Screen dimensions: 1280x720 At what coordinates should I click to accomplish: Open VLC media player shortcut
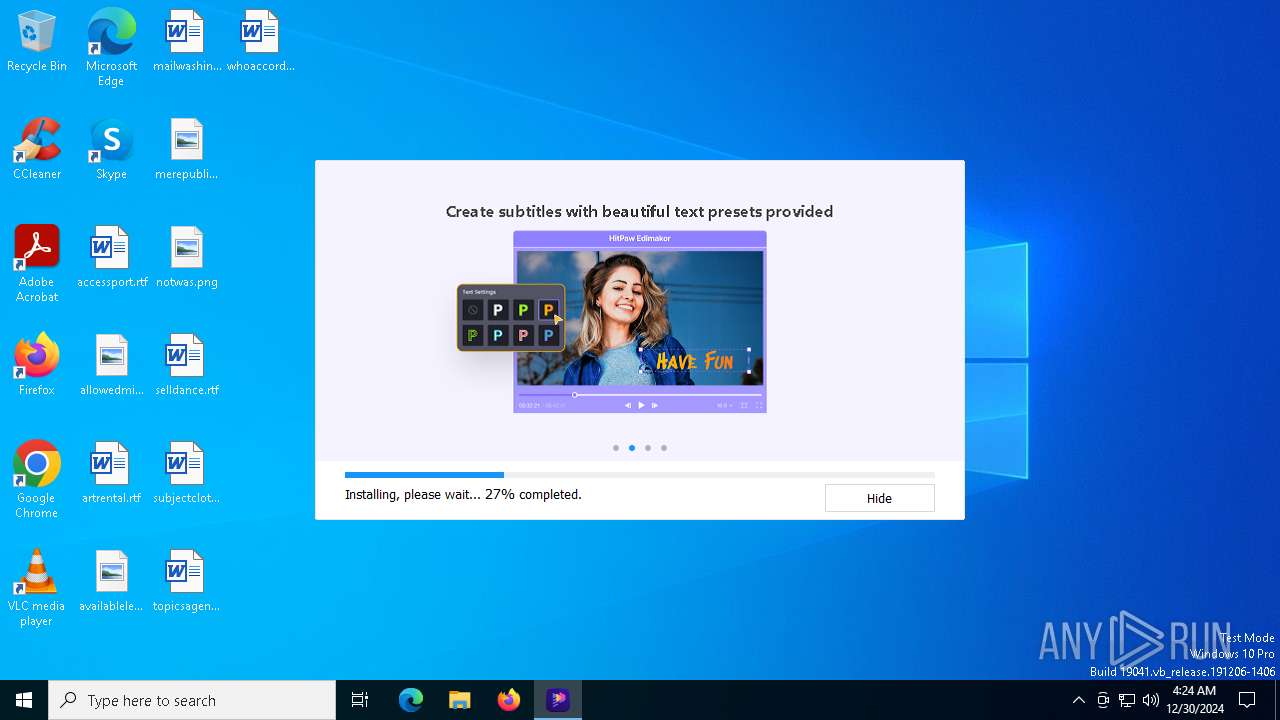37,588
